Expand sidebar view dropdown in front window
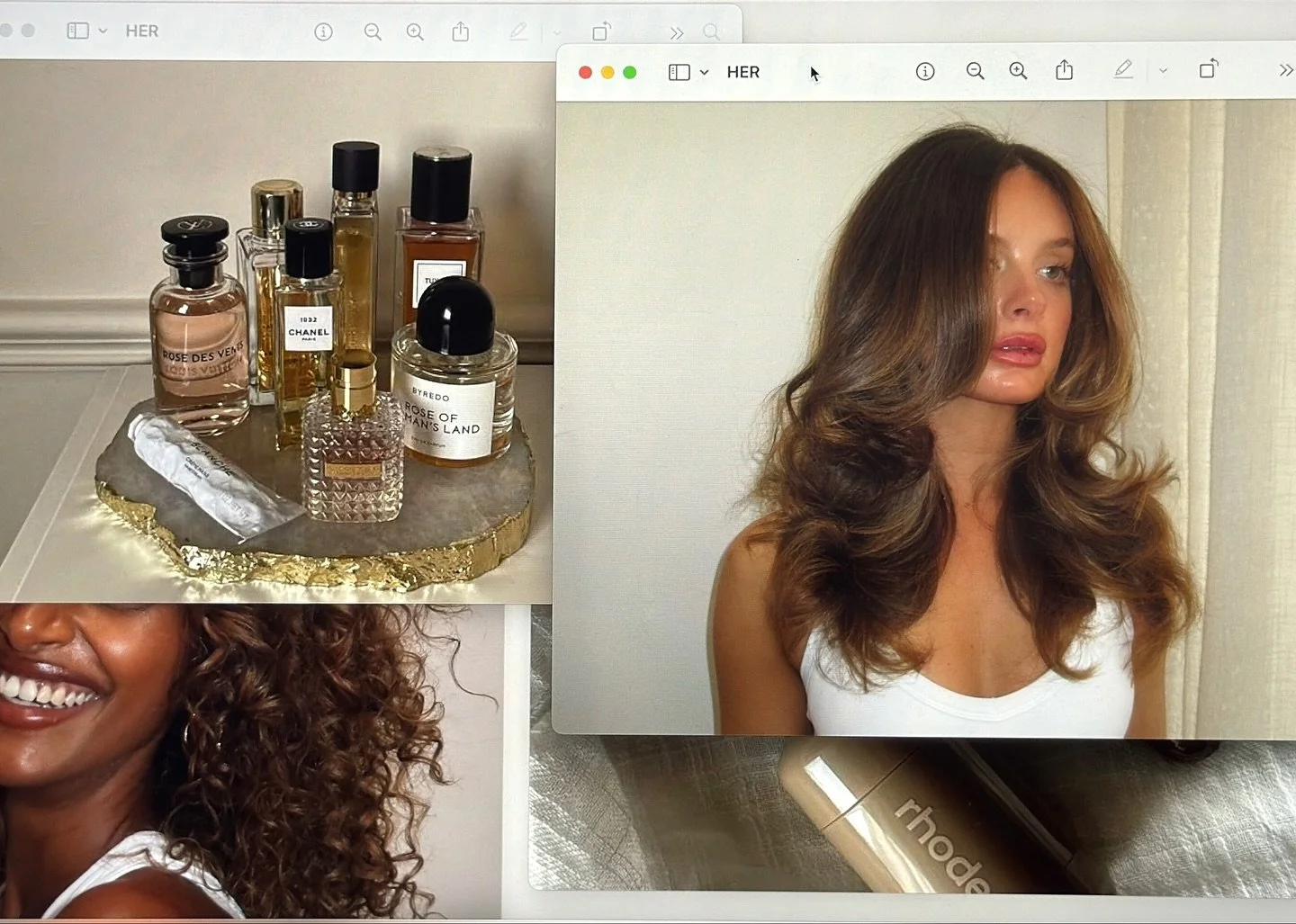 (704, 72)
